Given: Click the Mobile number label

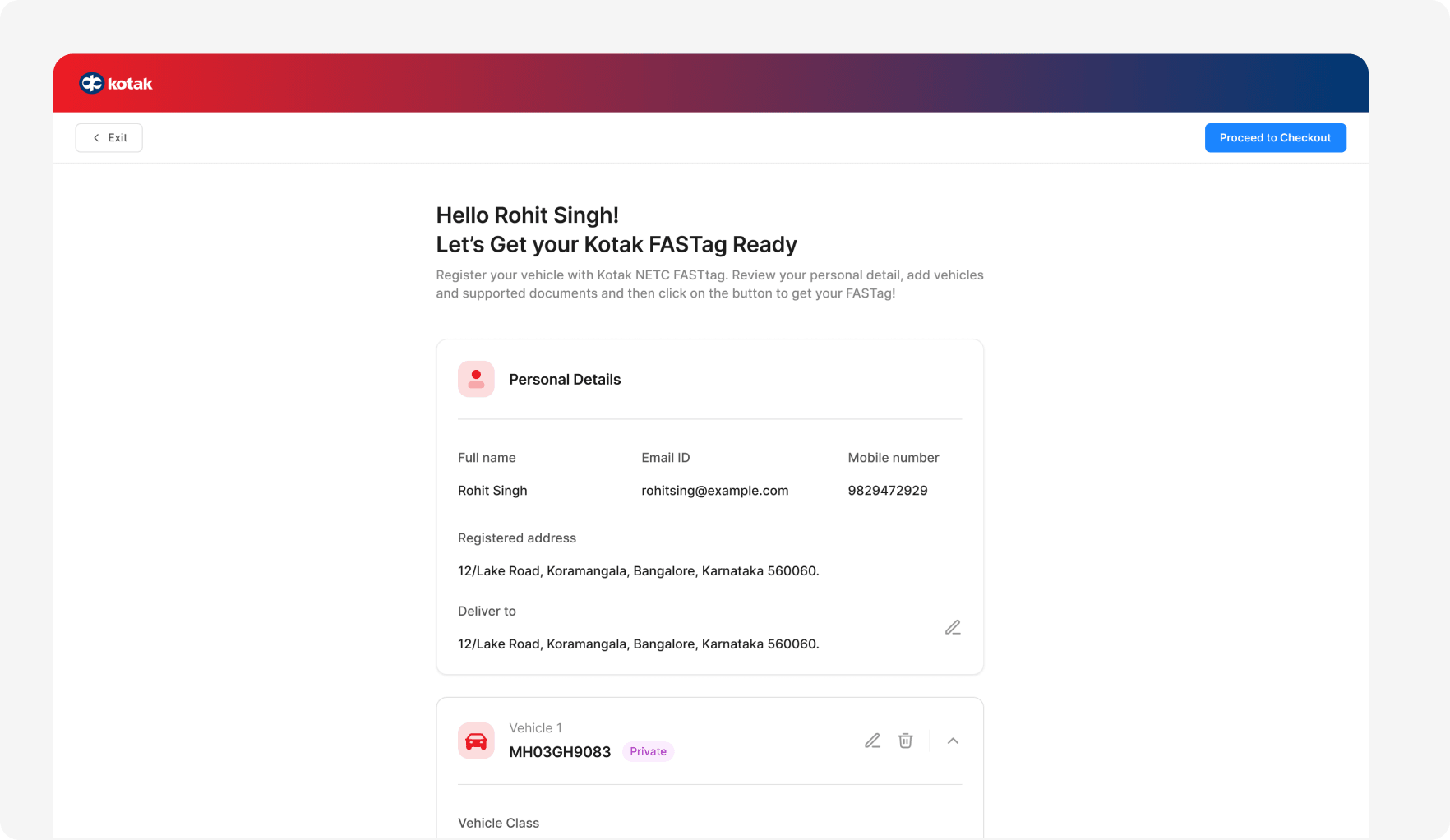Looking at the screenshot, I should [x=893, y=458].
